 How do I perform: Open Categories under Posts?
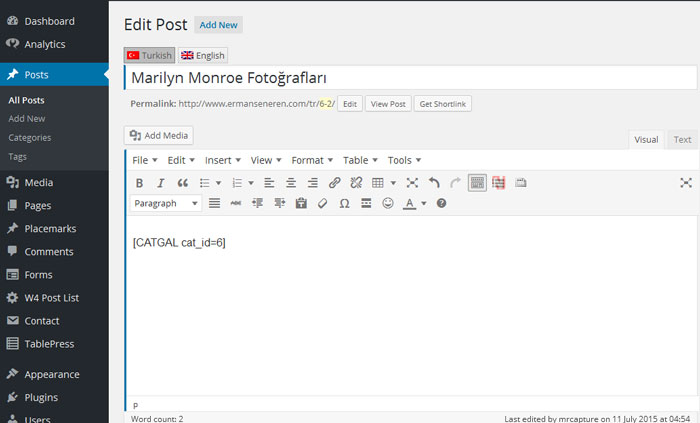coord(29,138)
